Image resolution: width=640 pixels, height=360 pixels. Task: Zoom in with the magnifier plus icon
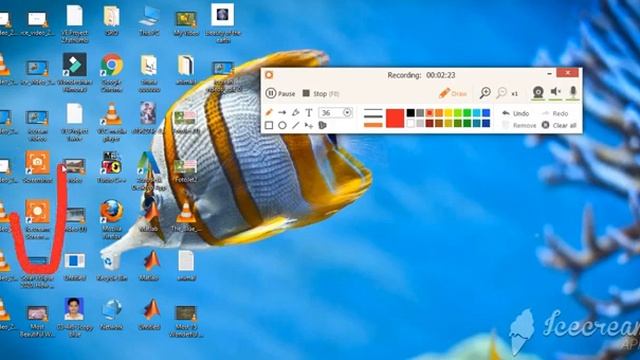pyautogui.click(x=485, y=93)
